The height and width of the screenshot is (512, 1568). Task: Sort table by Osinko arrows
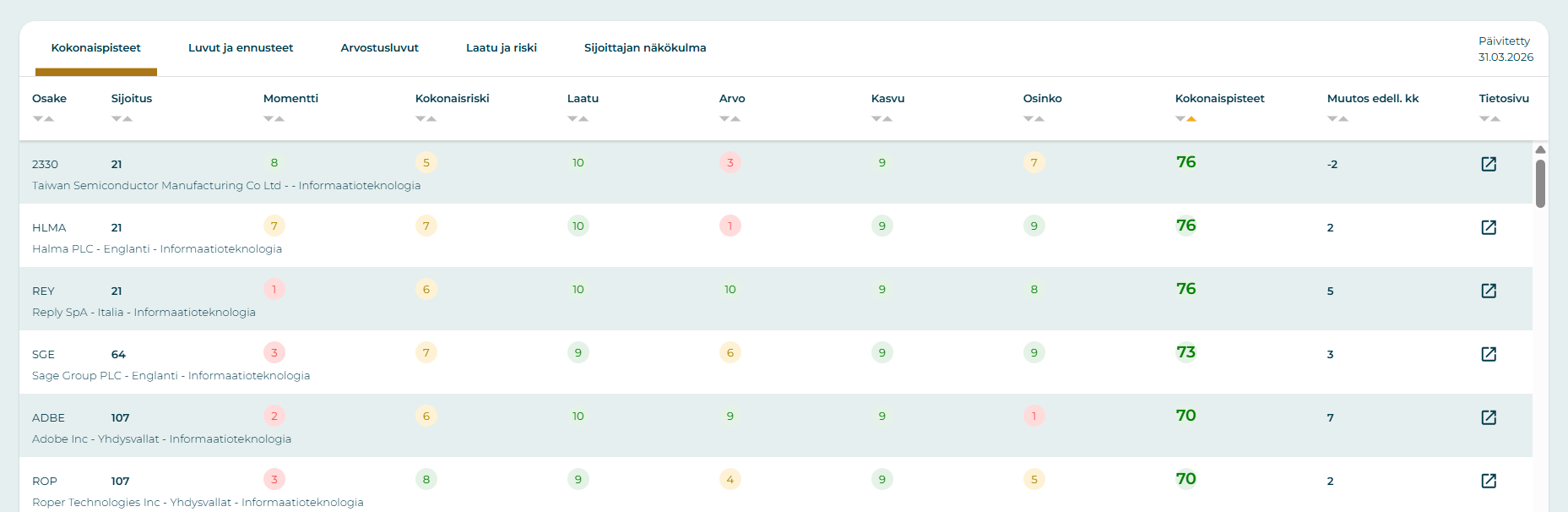(1034, 119)
